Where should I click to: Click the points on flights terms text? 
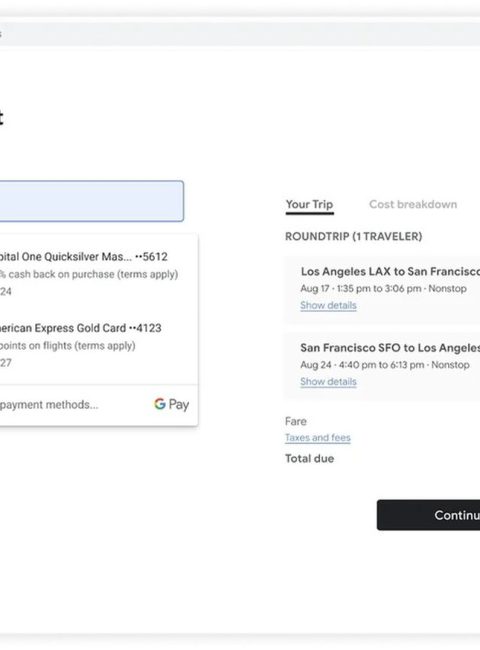pos(68,346)
